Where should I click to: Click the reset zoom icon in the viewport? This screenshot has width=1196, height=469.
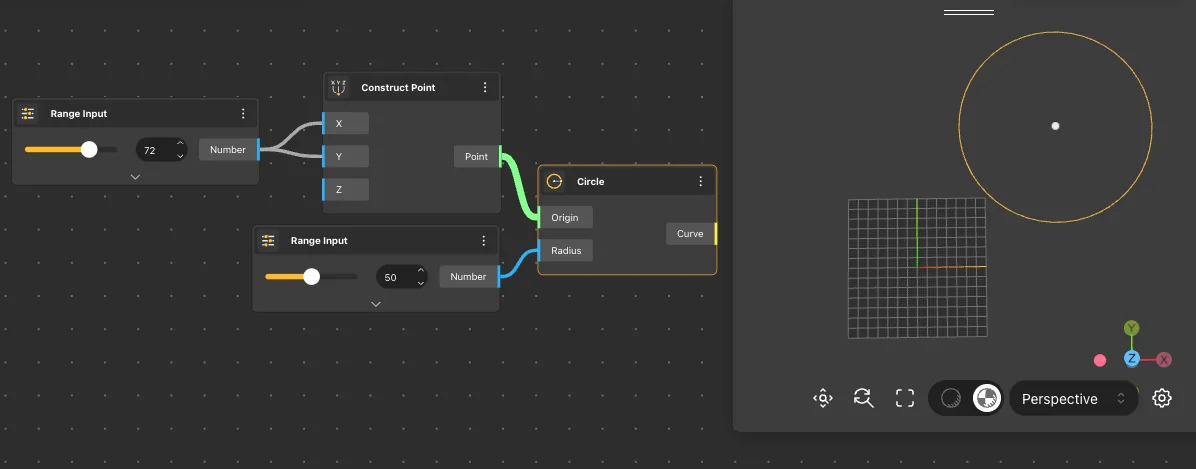click(x=864, y=398)
